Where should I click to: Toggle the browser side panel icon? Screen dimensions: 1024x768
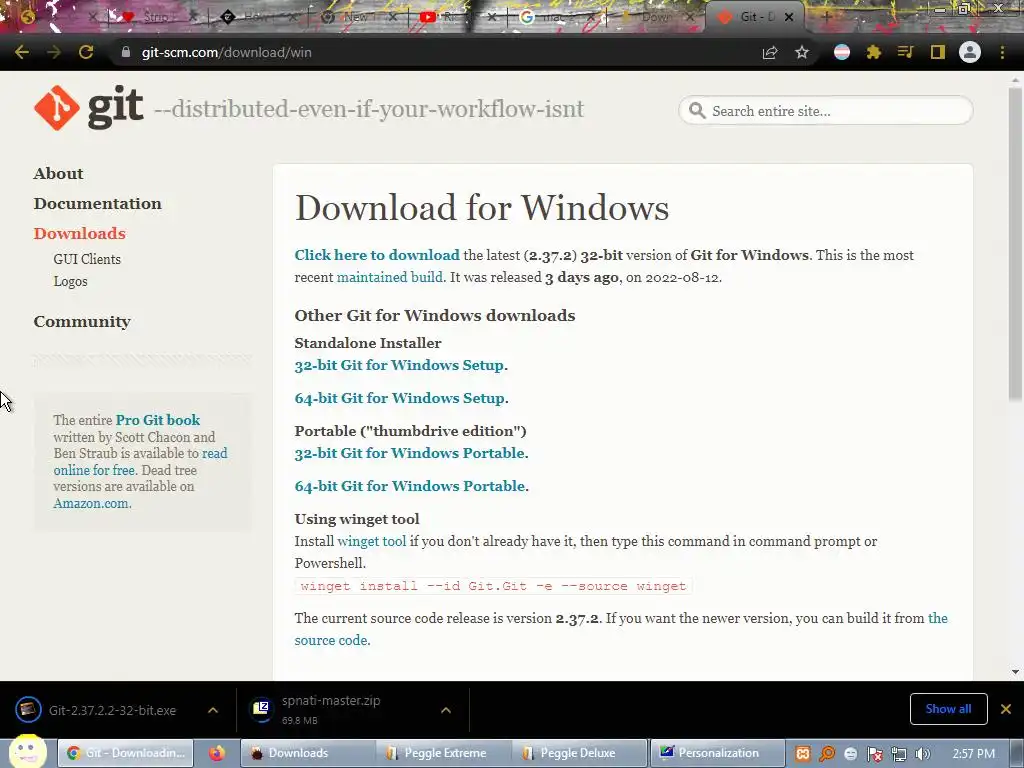[x=938, y=52]
